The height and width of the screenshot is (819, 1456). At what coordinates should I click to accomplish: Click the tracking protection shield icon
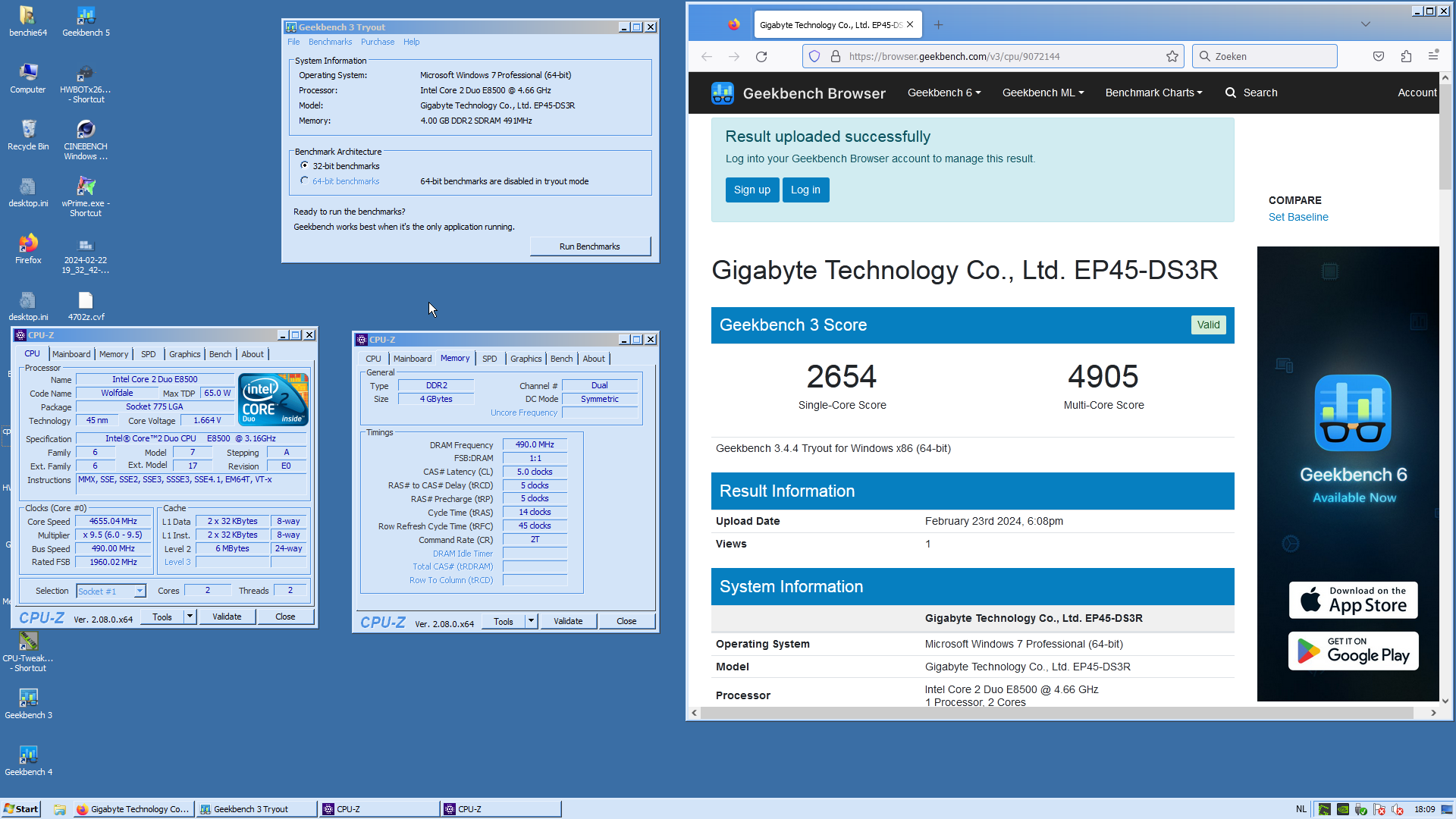coord(814,56)
